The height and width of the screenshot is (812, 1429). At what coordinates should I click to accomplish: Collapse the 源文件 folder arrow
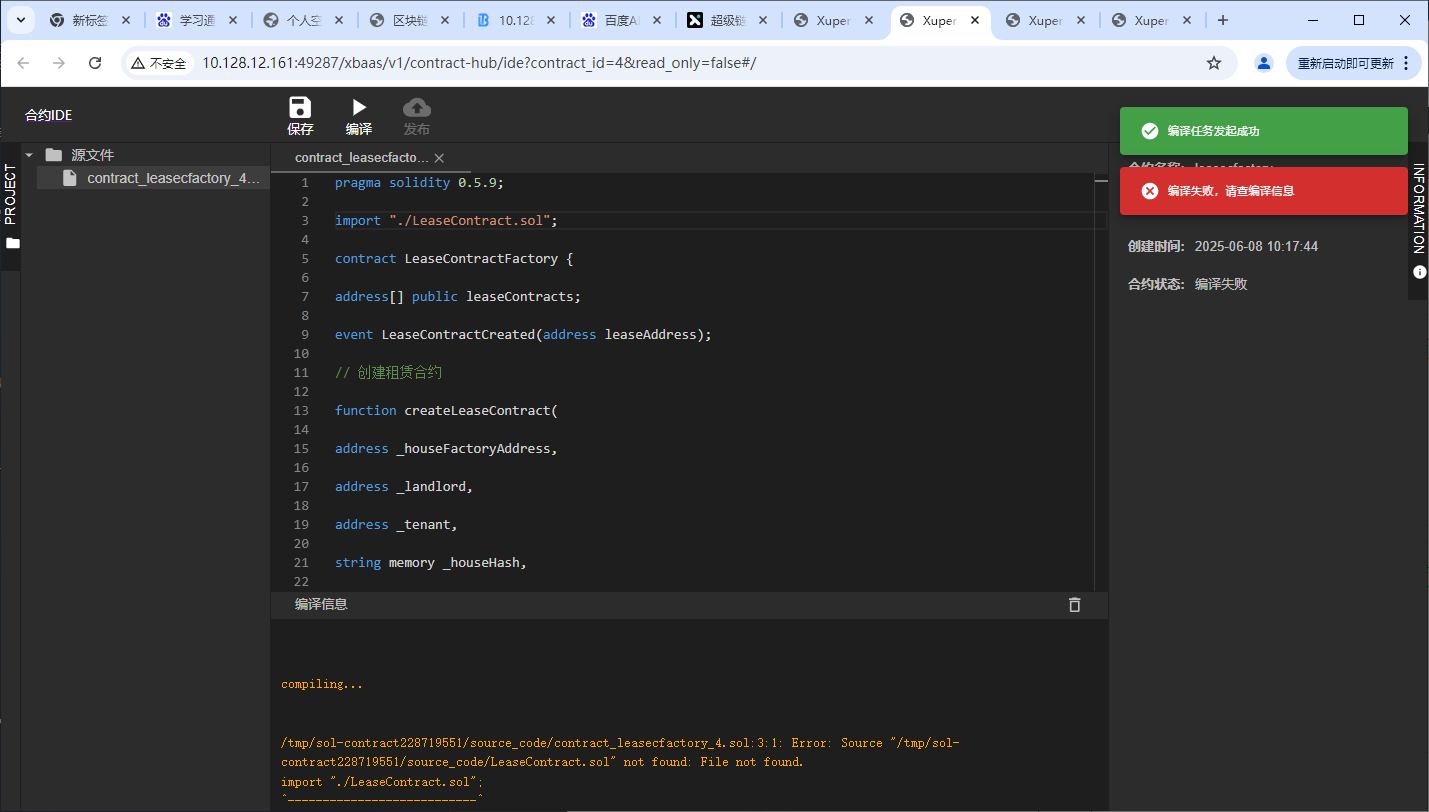[29, 155]
